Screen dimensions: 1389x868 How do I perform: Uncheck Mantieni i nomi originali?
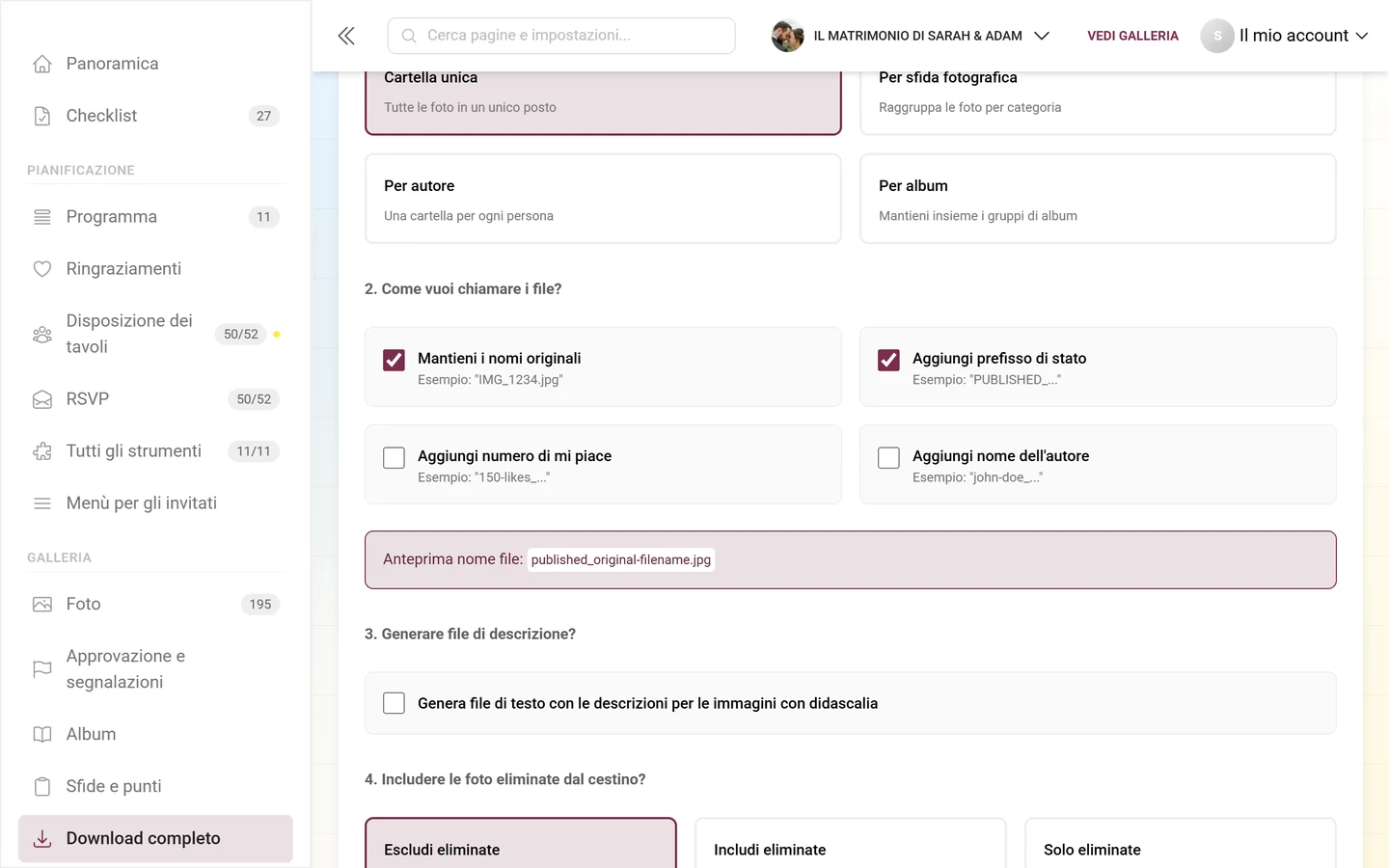(394, 360)
